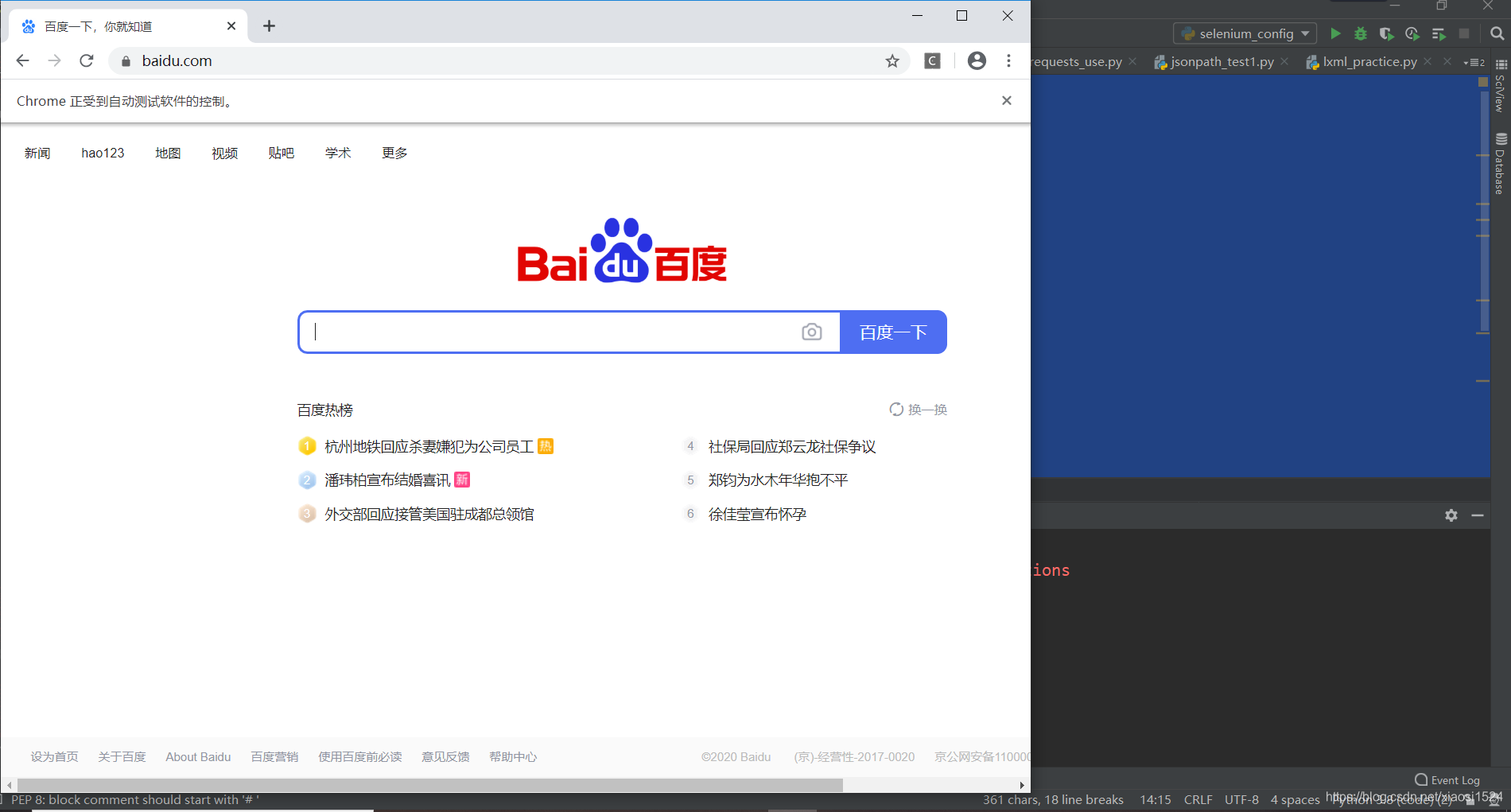This screenshot has width=1511, height=812.
Task: Reload the Baidu page
Action: pyautogui.click(x=87, y=60)
